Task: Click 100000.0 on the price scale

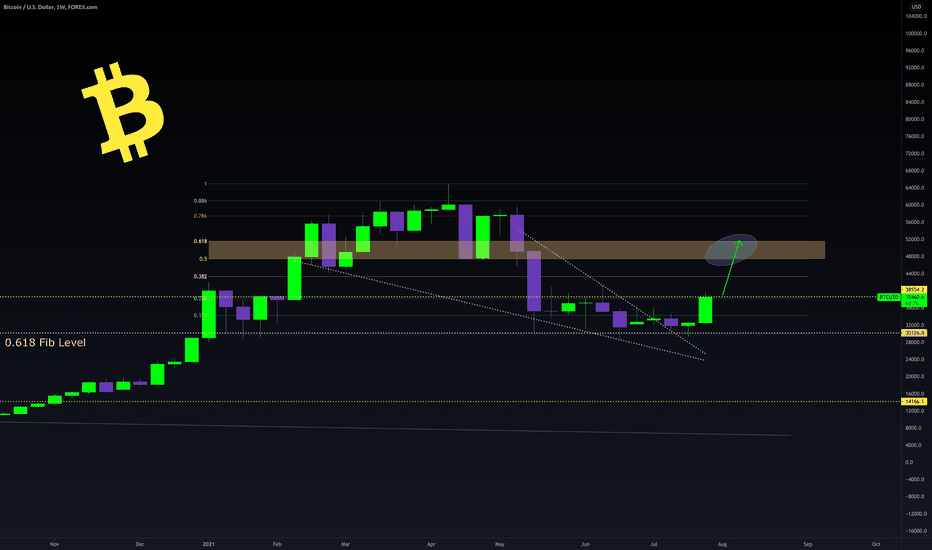Action: 916,33
